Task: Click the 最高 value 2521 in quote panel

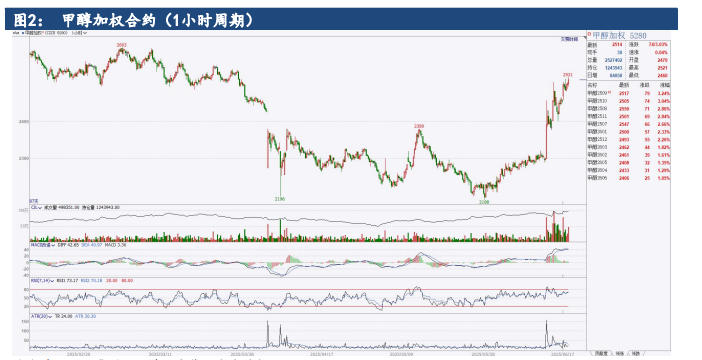Action: [x=663, y=68]
